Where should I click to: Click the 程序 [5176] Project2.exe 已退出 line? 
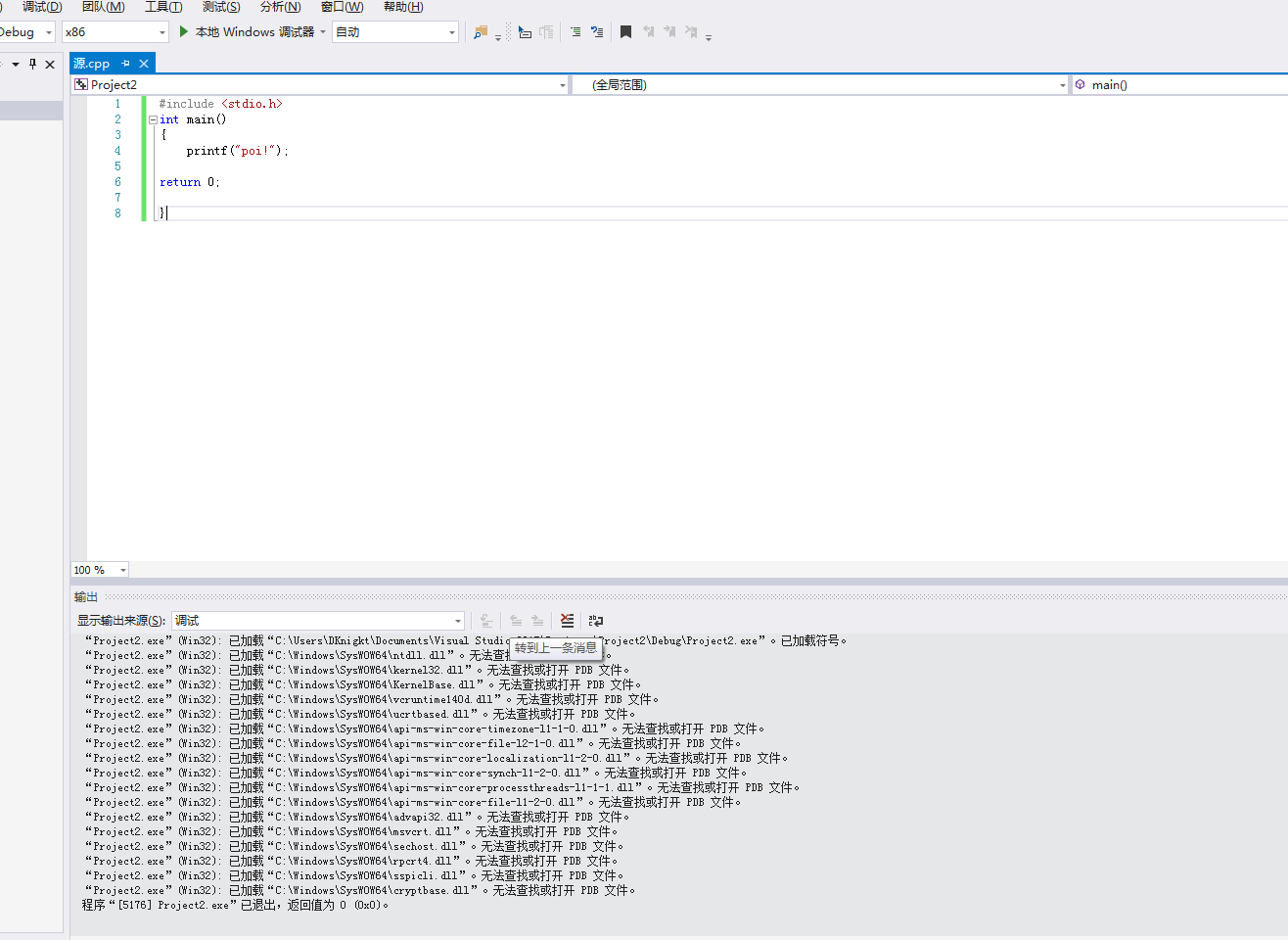click(x=236, y=906)
